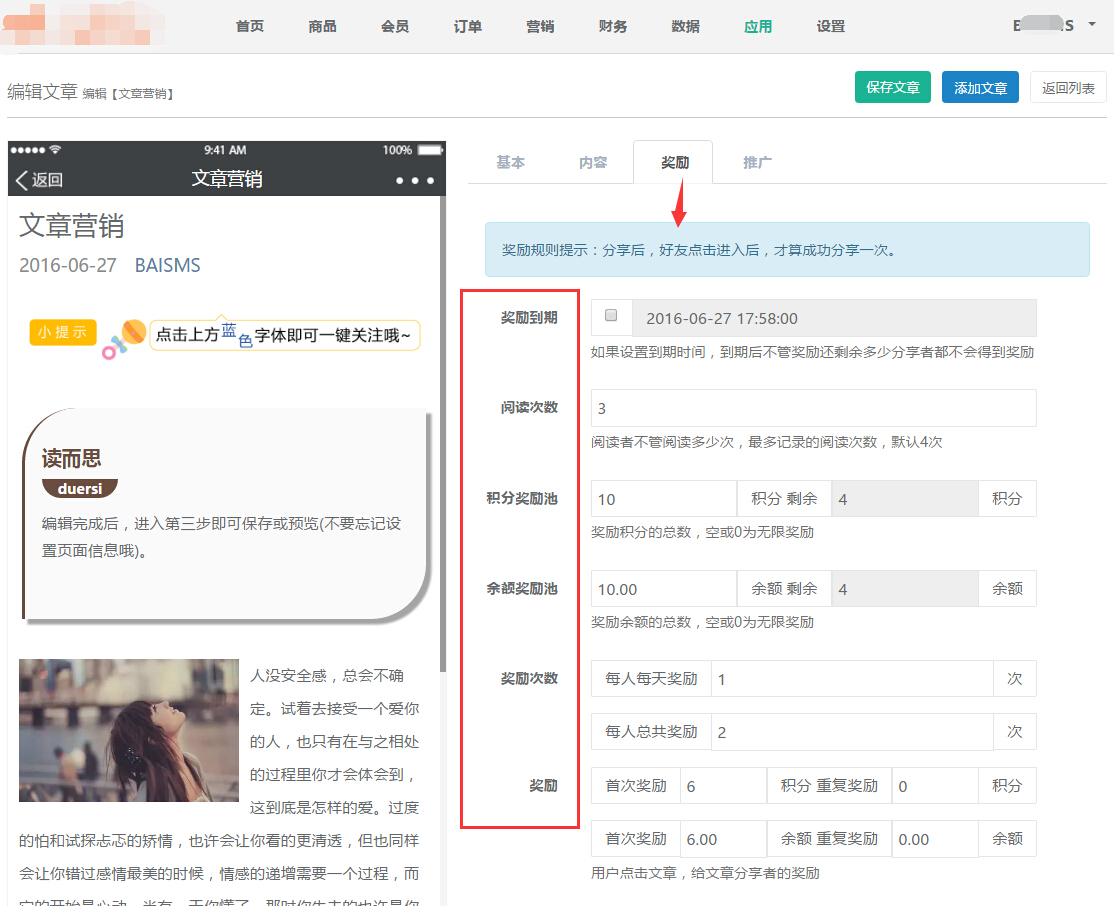Viewport: 1114px width, 906px height.
Task: Click the 阅读次数 input field
Action: pyautogui.click(x=813, y=408)
